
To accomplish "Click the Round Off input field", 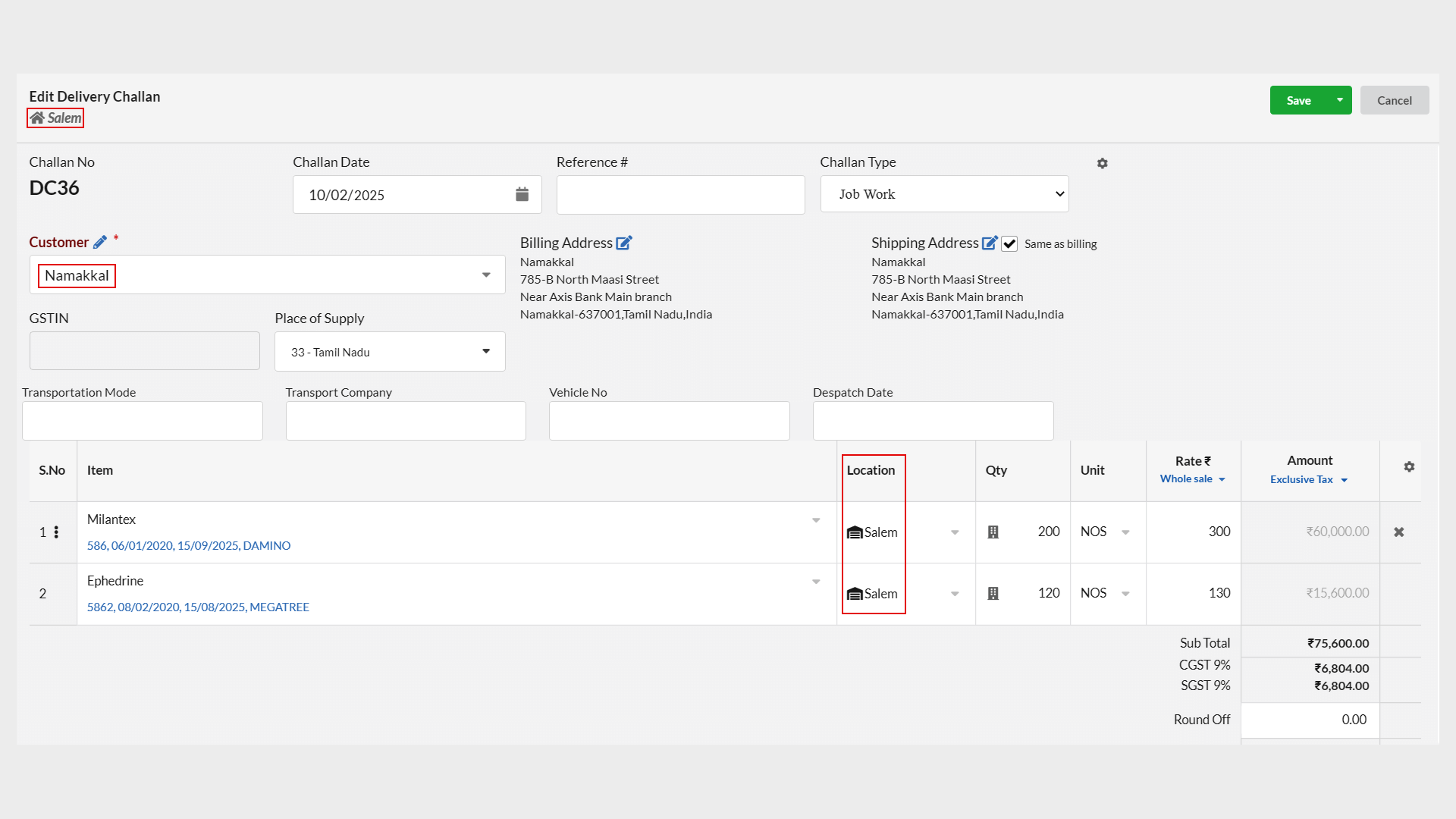I will [1310, 719].
